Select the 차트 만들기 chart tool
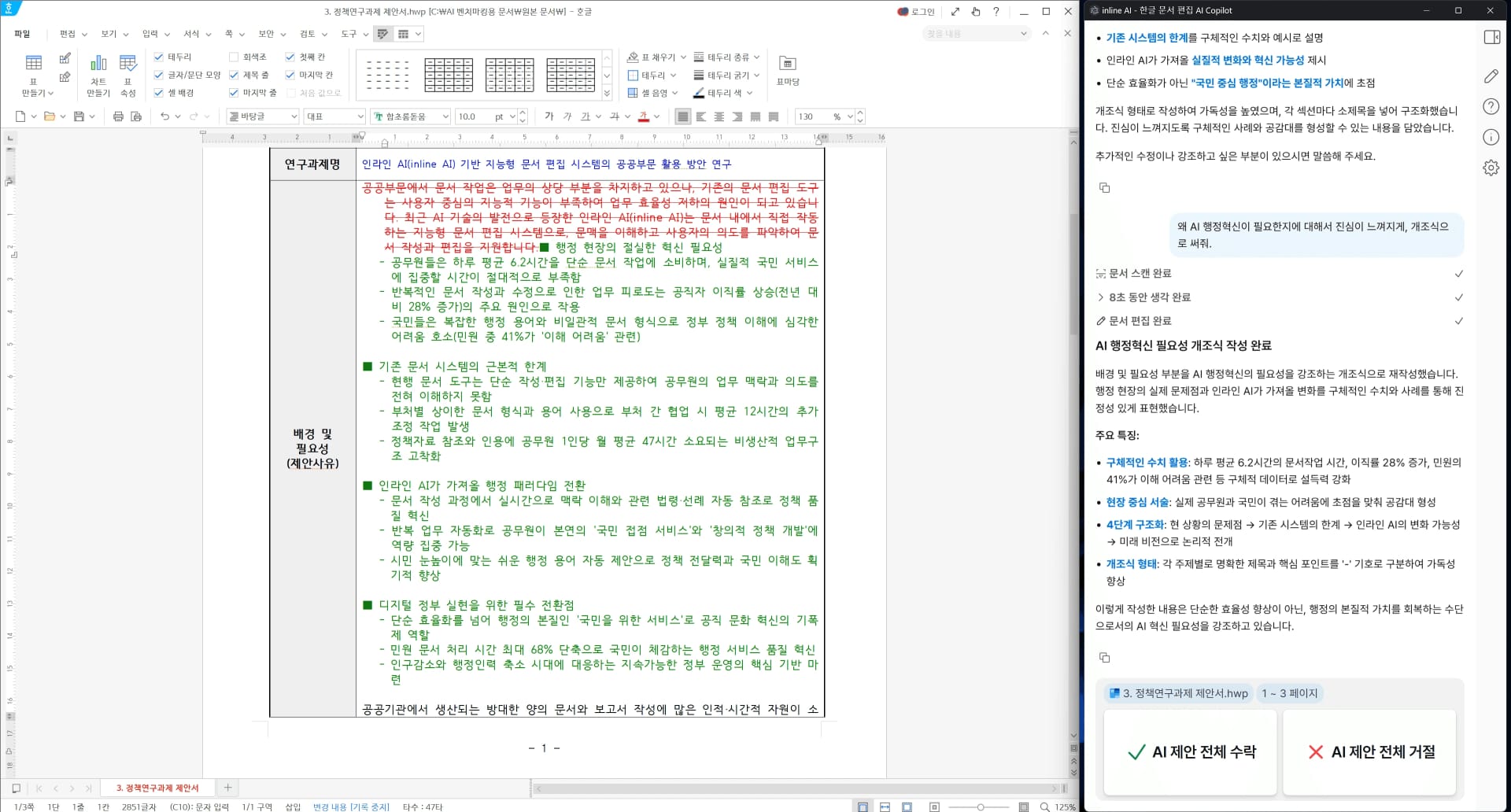The height and width of the screenshot is (812, 1511). [98, 73]
